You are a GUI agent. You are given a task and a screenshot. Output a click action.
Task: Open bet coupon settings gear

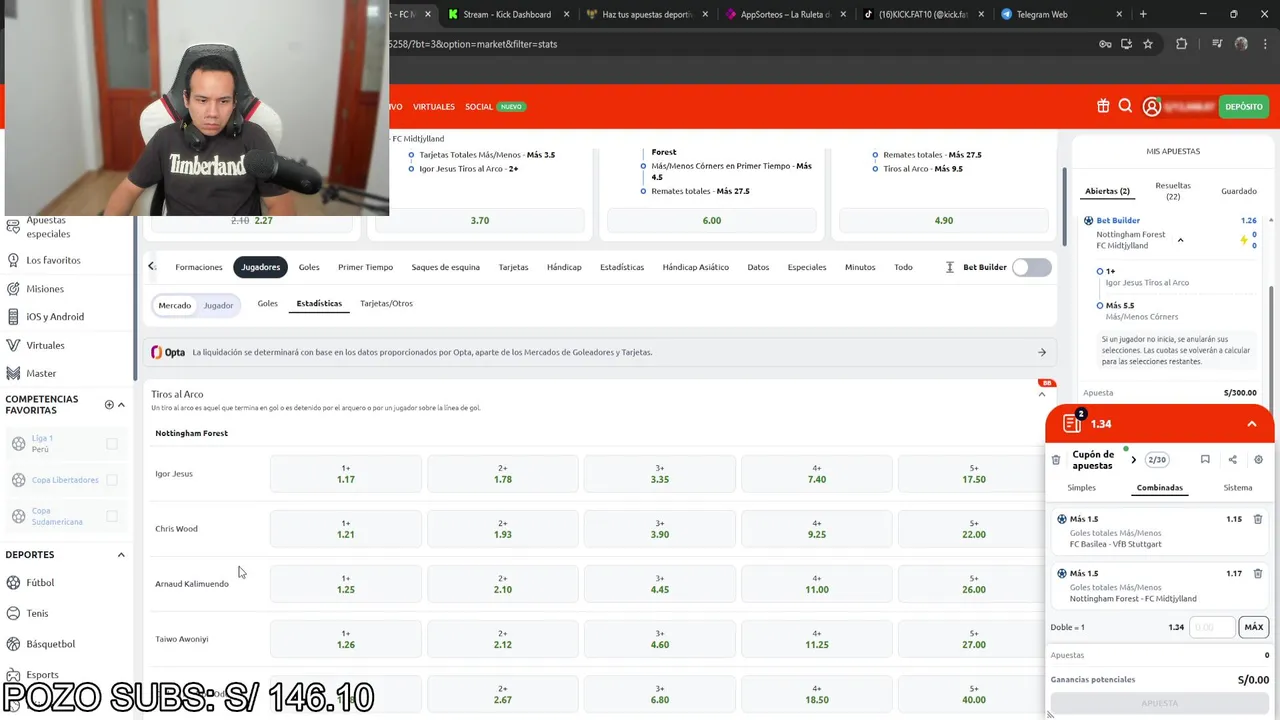click(1258, 460)
